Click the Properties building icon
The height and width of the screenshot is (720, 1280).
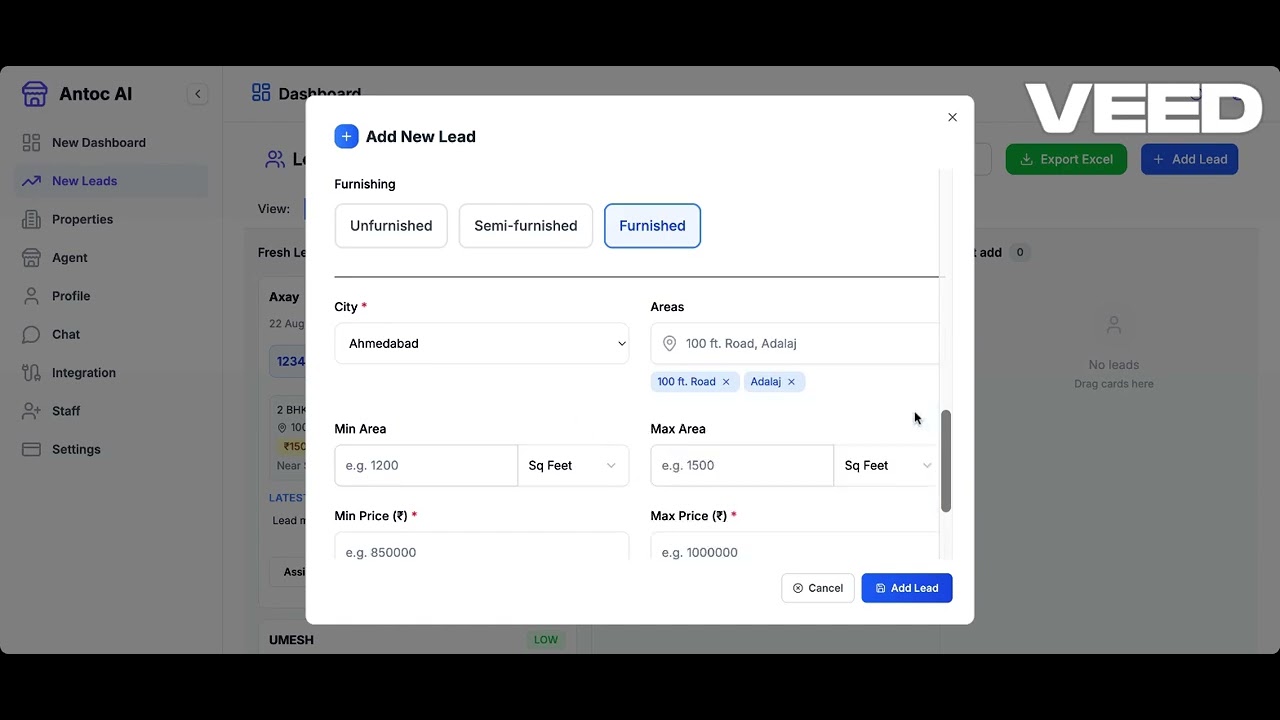pos(32,219)
